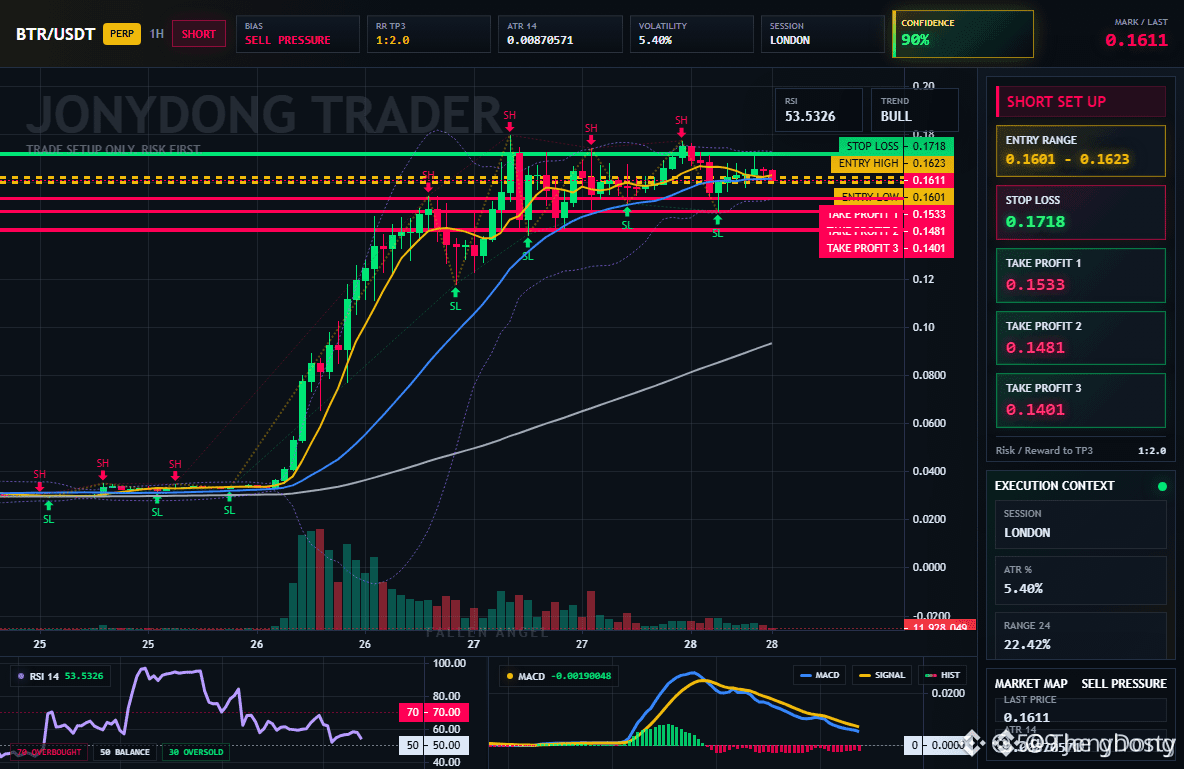This screenshot has width=1184, height=769.
Task: Select the PERP contract badge
Action: point(122,34)
